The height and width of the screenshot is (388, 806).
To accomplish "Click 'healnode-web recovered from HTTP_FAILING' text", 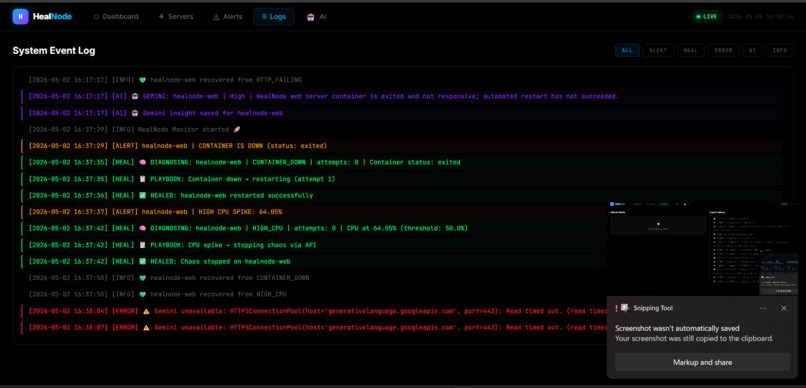I will point(226,80).
